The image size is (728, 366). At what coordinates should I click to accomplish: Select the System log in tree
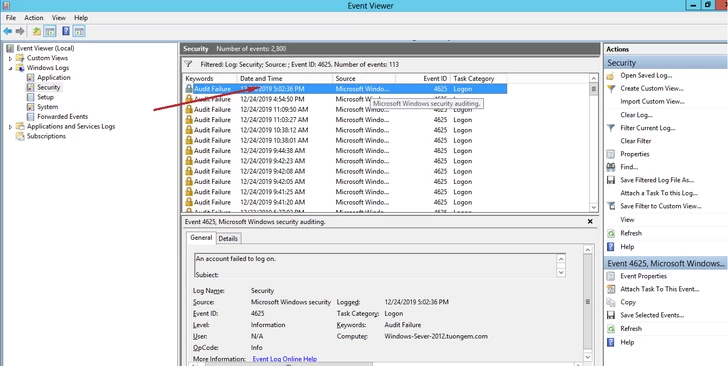tap(47, 107)
